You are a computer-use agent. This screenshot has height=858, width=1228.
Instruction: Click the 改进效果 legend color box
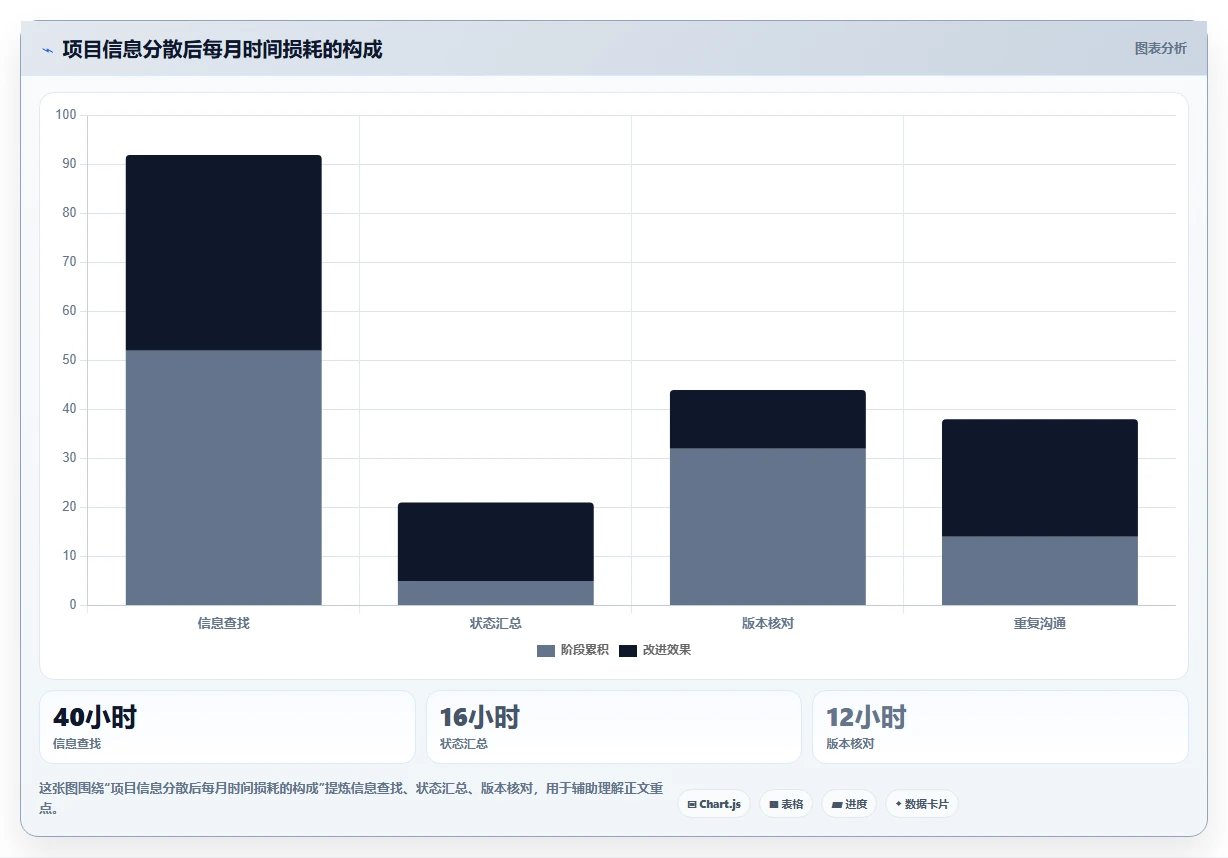click(x=628, y=651)
